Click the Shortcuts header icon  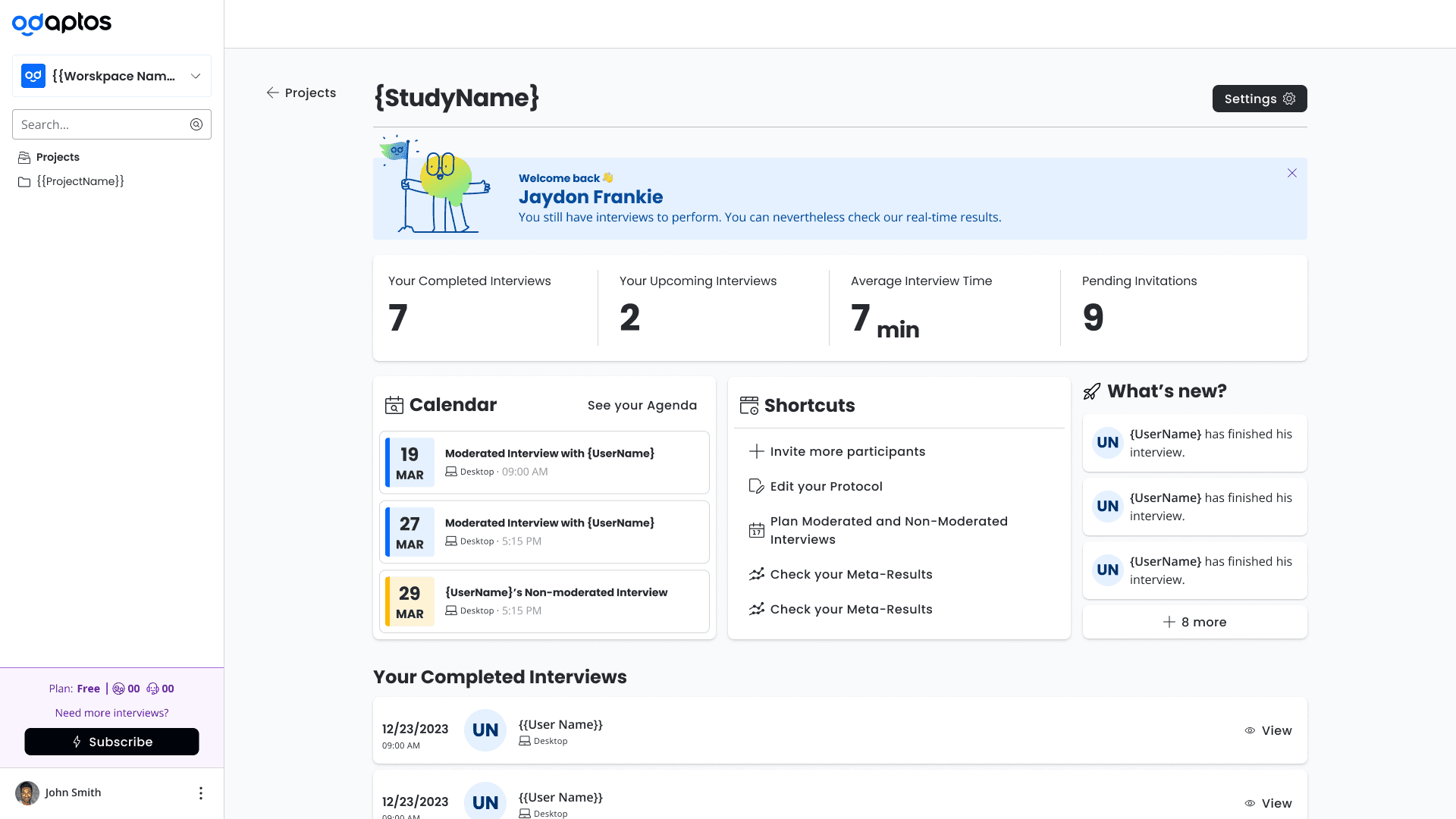(x=749, y=406)
